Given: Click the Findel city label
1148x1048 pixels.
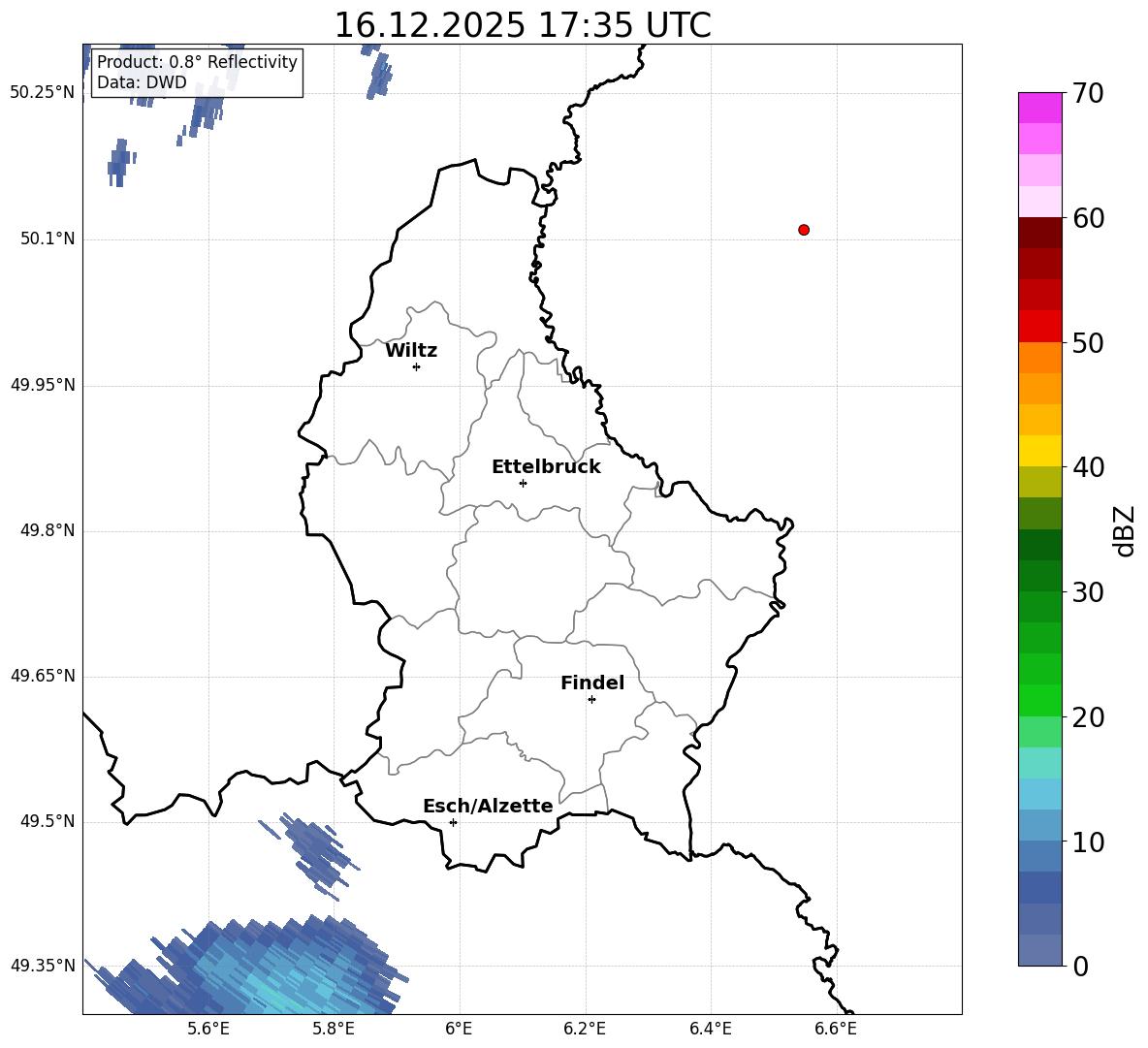Looking at the screenshot, I should coord(592,683).
